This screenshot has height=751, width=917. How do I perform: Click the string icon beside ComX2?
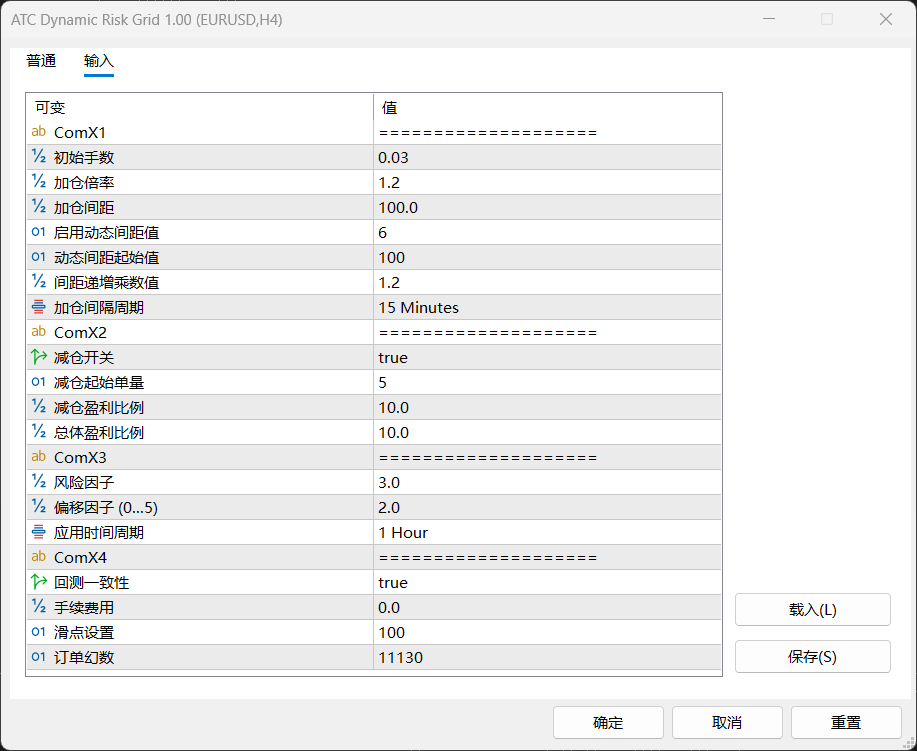(39, 332)
